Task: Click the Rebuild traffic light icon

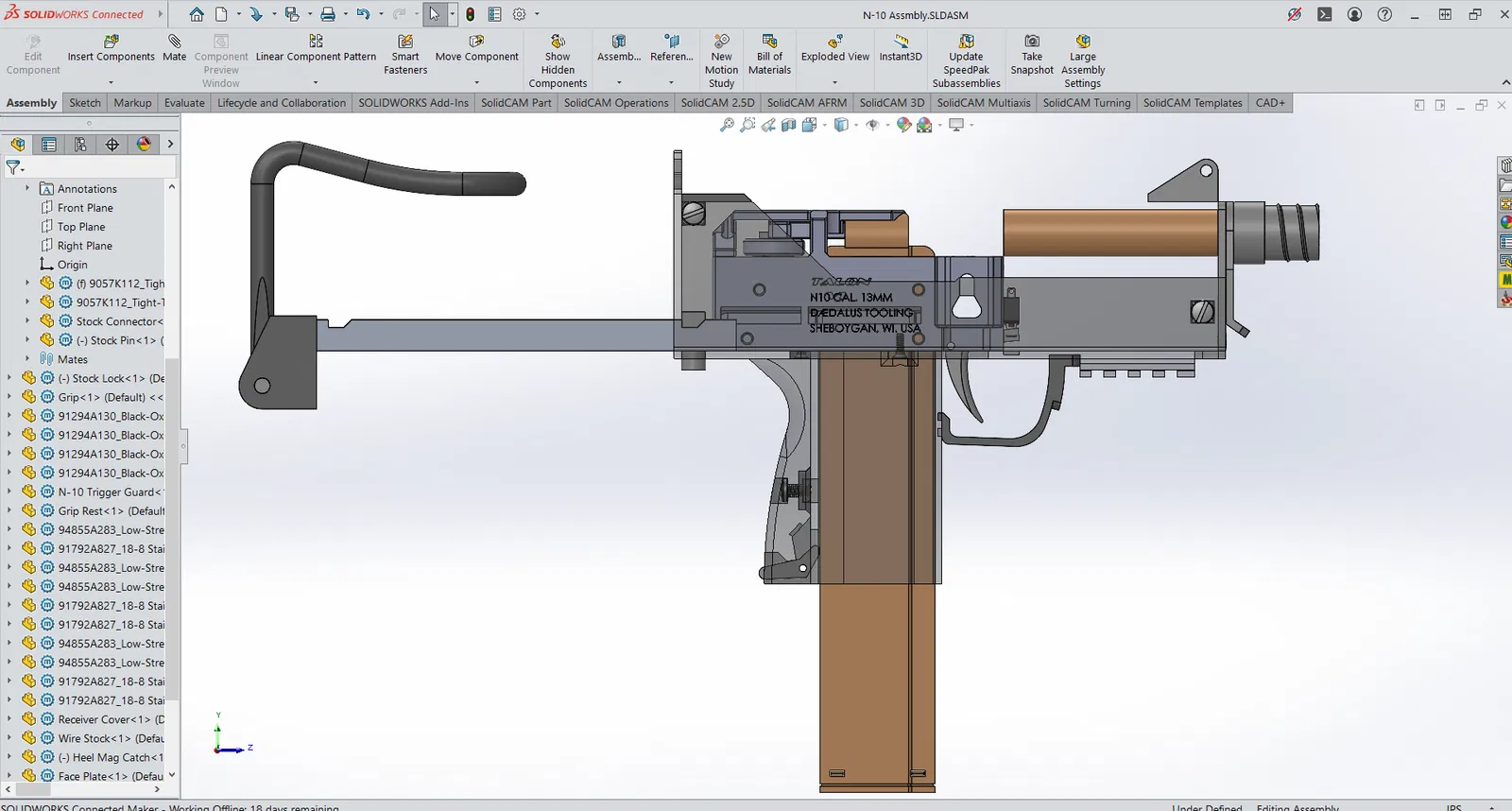Action: (x=470, y=14)
